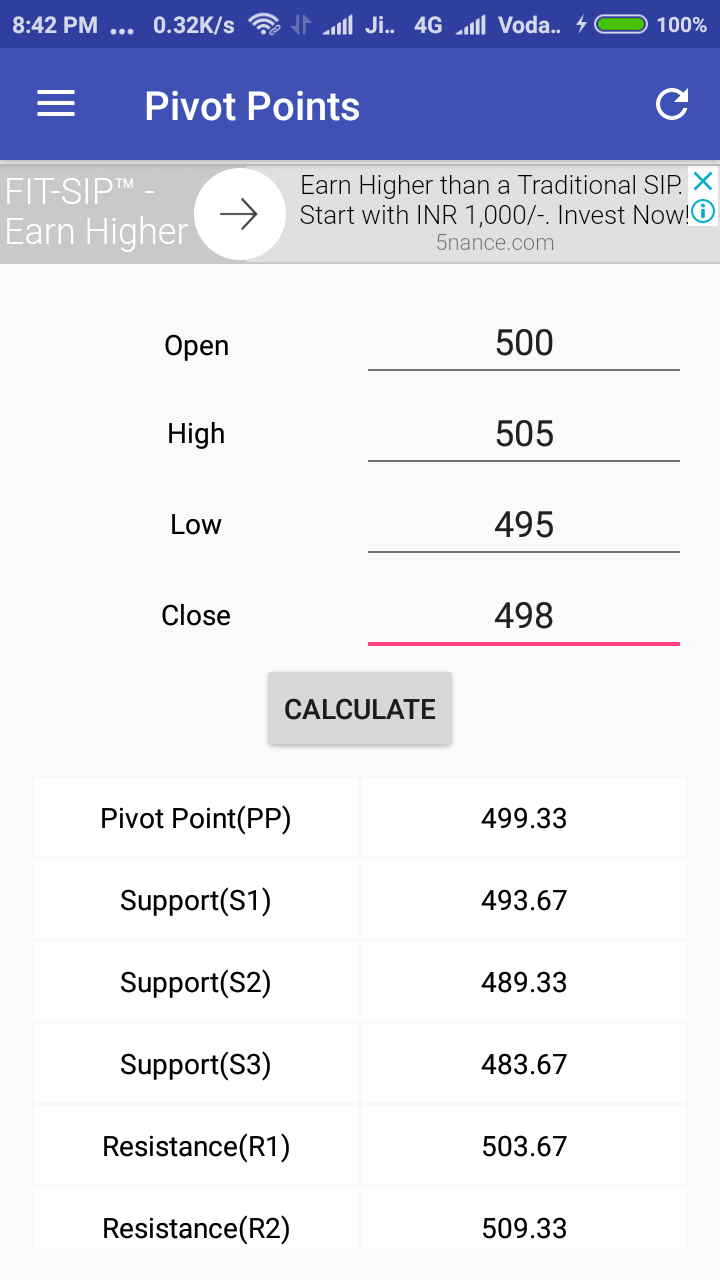Click the High value field
Screen dimensions: 720x1280
point(524,435)
